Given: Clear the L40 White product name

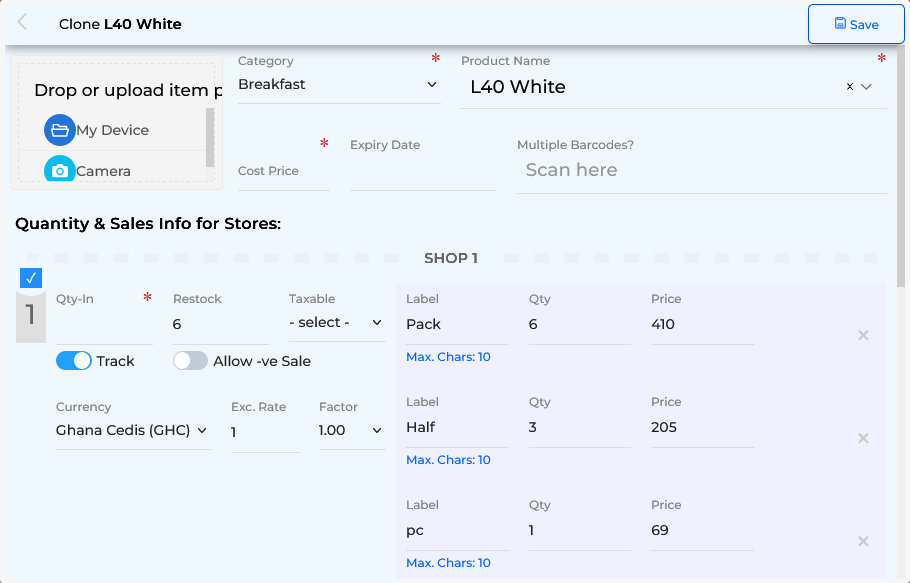Looking at the screenshot, I should (850, 87).
